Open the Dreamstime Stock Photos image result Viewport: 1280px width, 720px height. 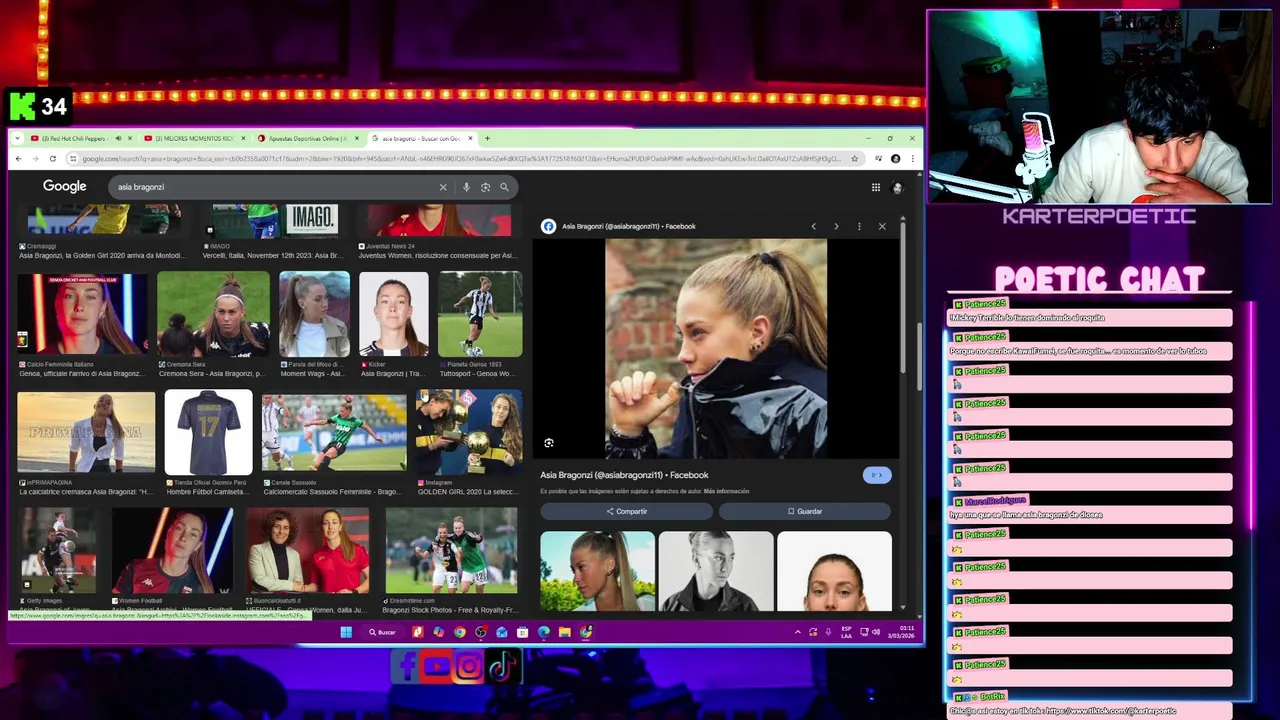(451, 550)
